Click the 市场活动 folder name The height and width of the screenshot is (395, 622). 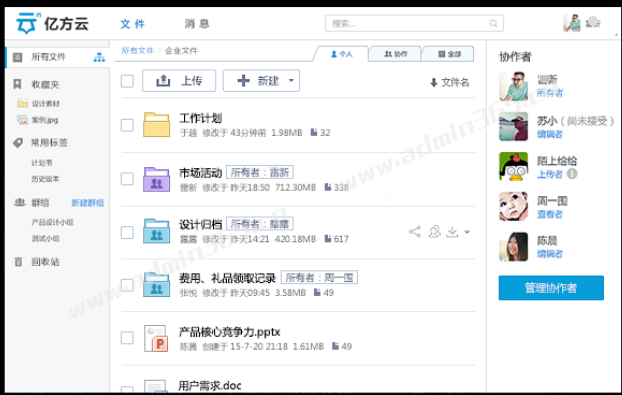pyautogui.click(x=200, y=173)
